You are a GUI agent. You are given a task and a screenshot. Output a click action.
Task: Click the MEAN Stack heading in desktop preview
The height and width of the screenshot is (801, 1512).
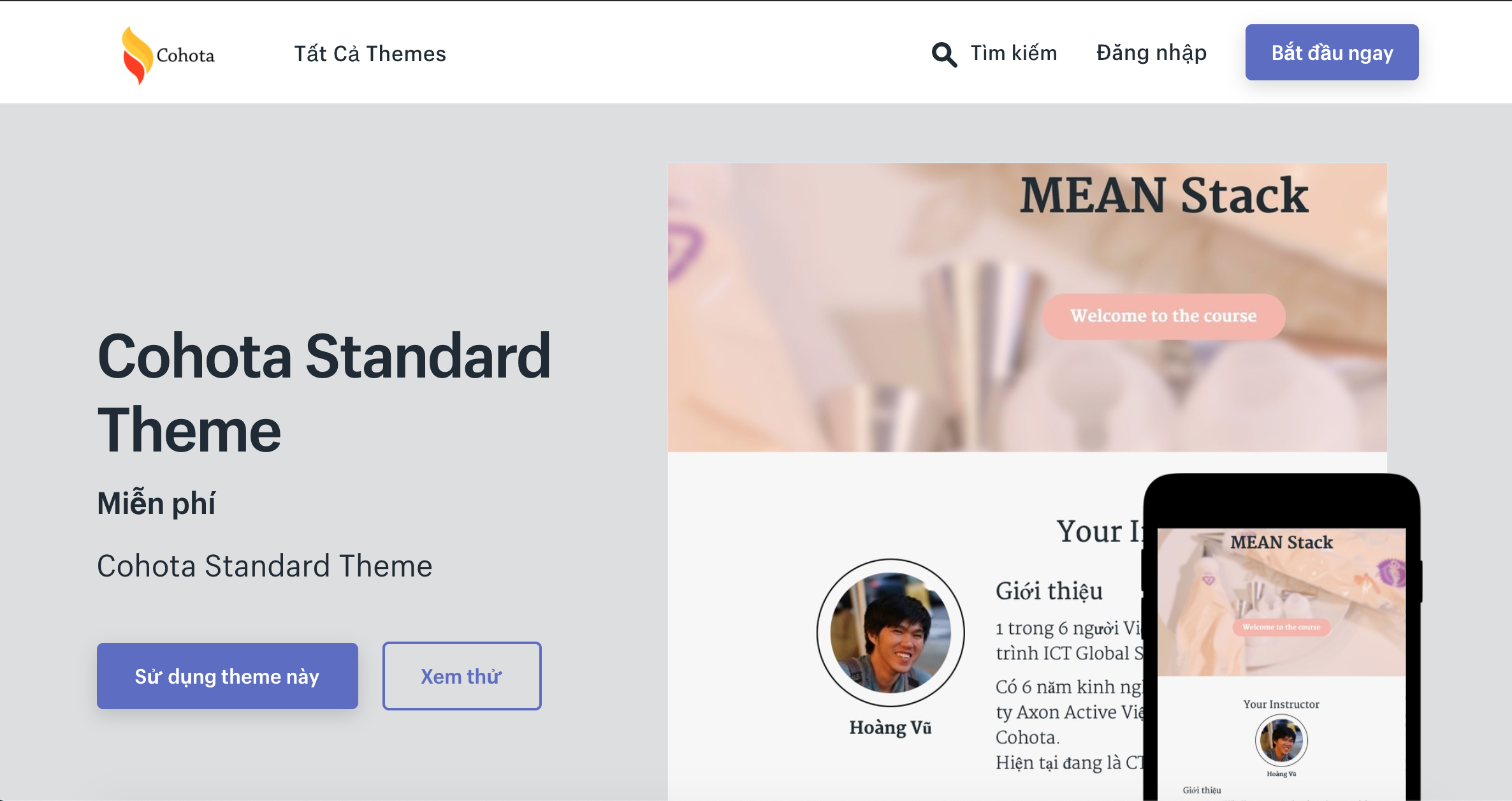pos(1164,195)
